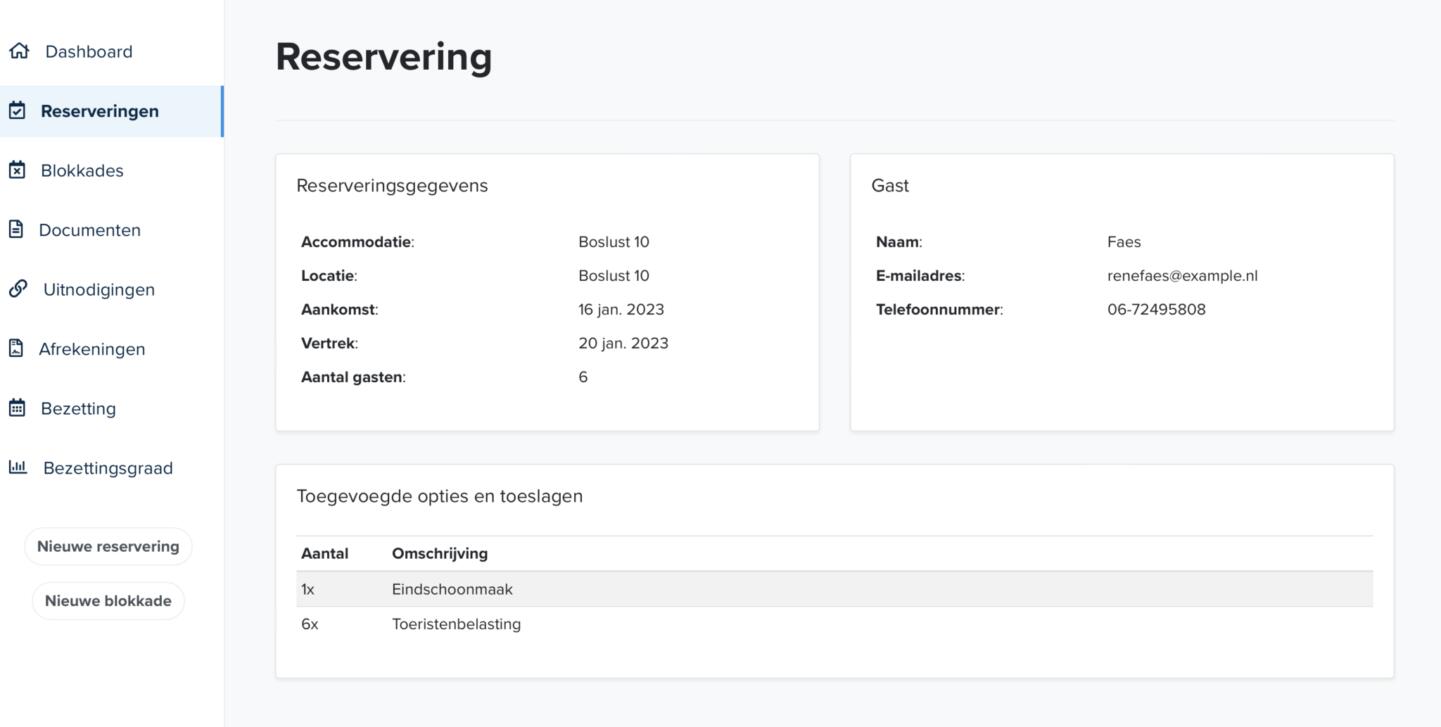1441x727 pixels.
Task: Click the Afrekeningen invoice icon
Action: (16, 348)
